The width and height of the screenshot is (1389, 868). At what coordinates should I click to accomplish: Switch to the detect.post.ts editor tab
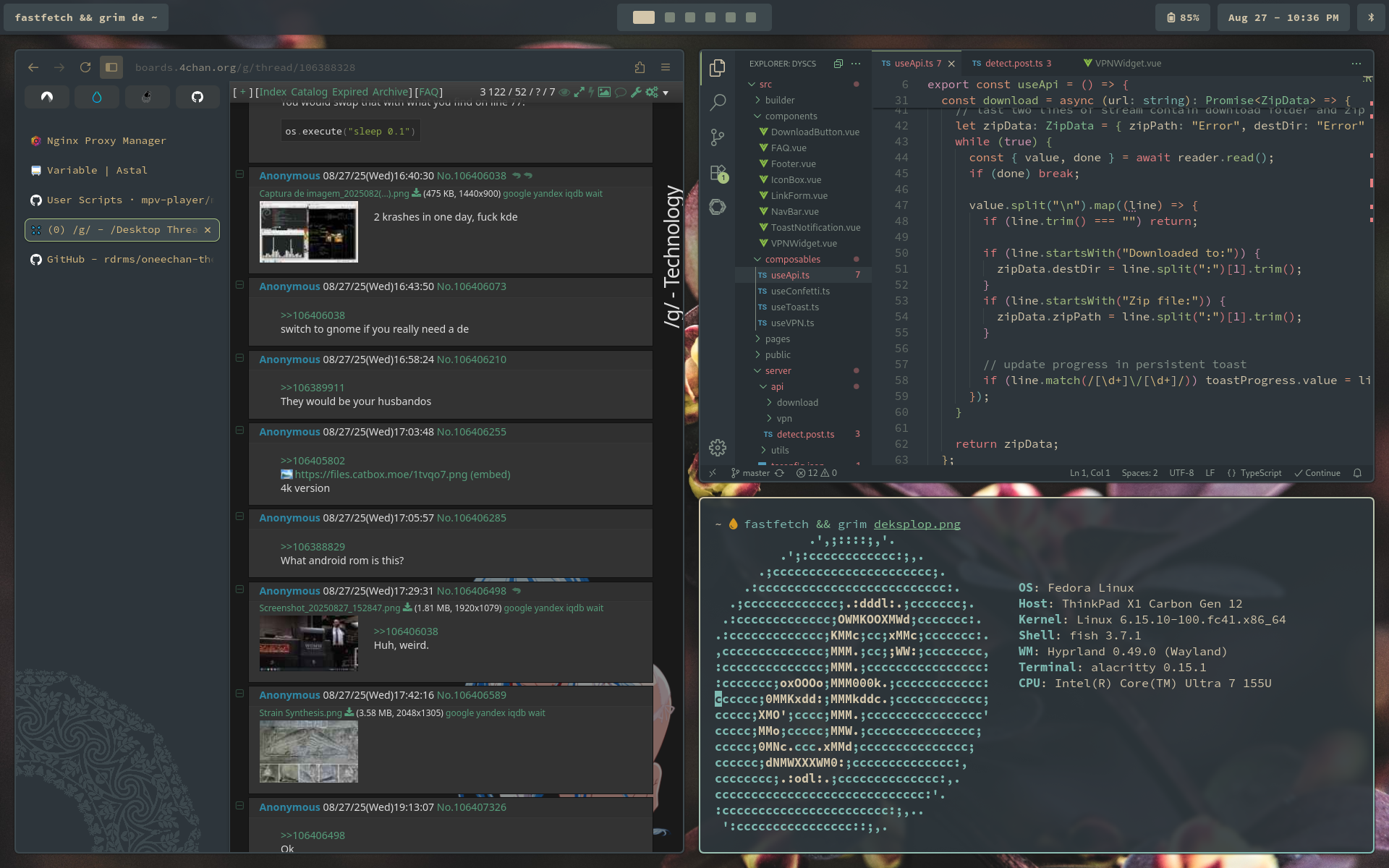(x=1013, y=64)
